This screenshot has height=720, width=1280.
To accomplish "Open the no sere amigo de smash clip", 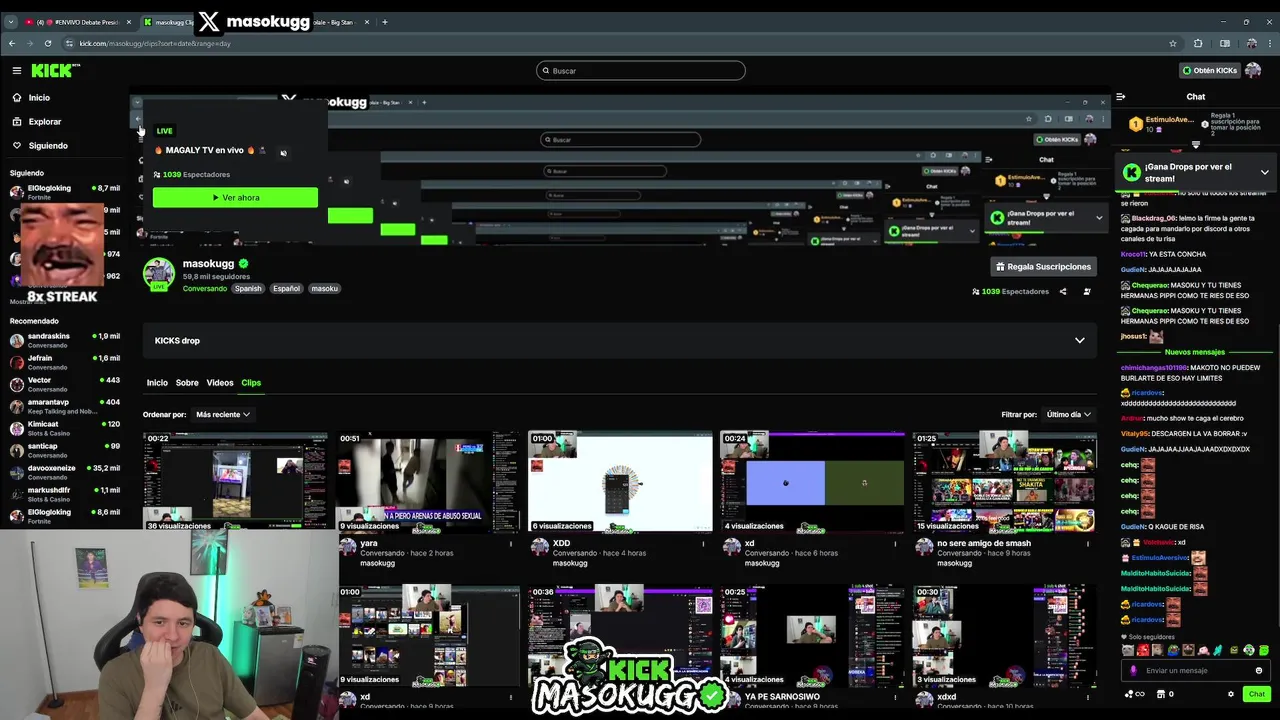I will coord(1004,482).
